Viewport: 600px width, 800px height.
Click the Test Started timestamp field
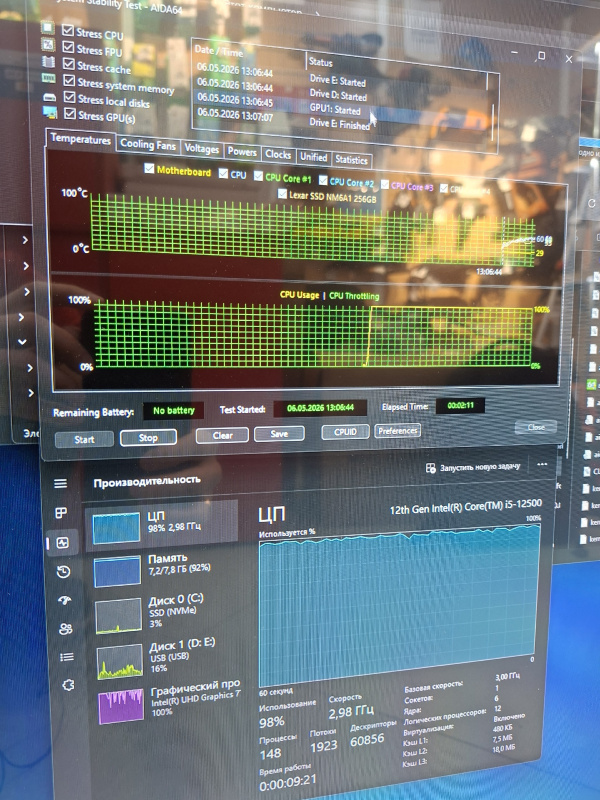click(x=320, y=408)
